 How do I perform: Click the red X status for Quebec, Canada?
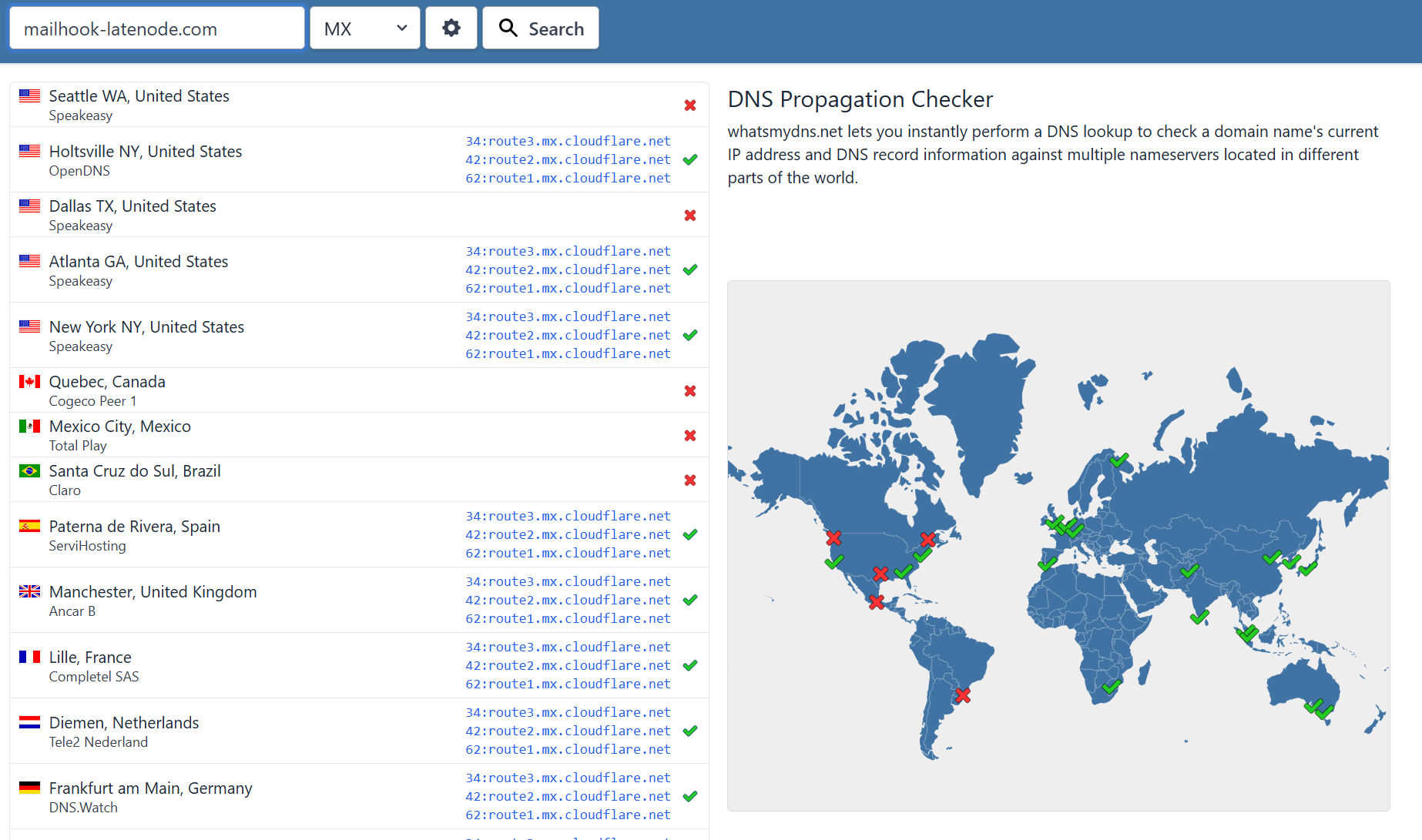pyautogui.click(x=690, y=391)
